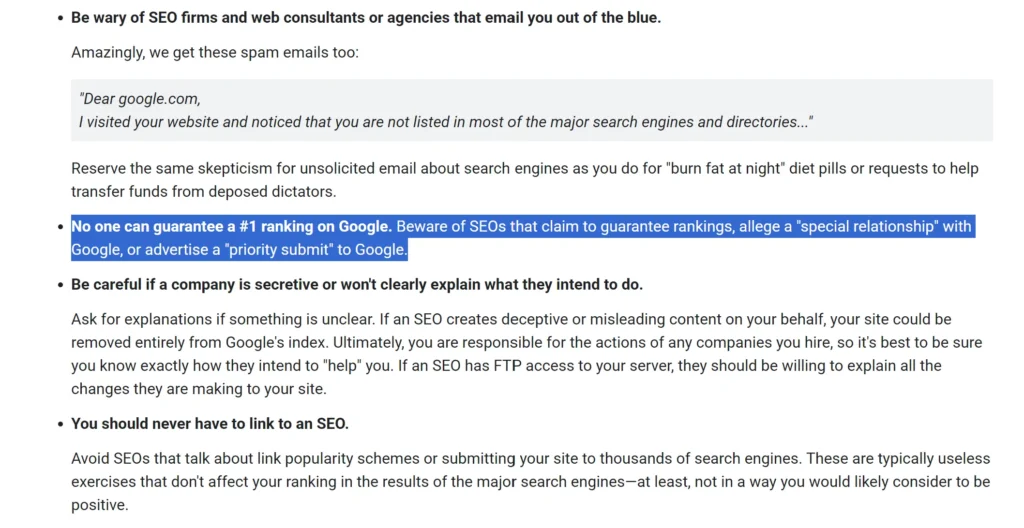
Task: Click the quoted "Dear google.com" line
Action: pos(140,99)
